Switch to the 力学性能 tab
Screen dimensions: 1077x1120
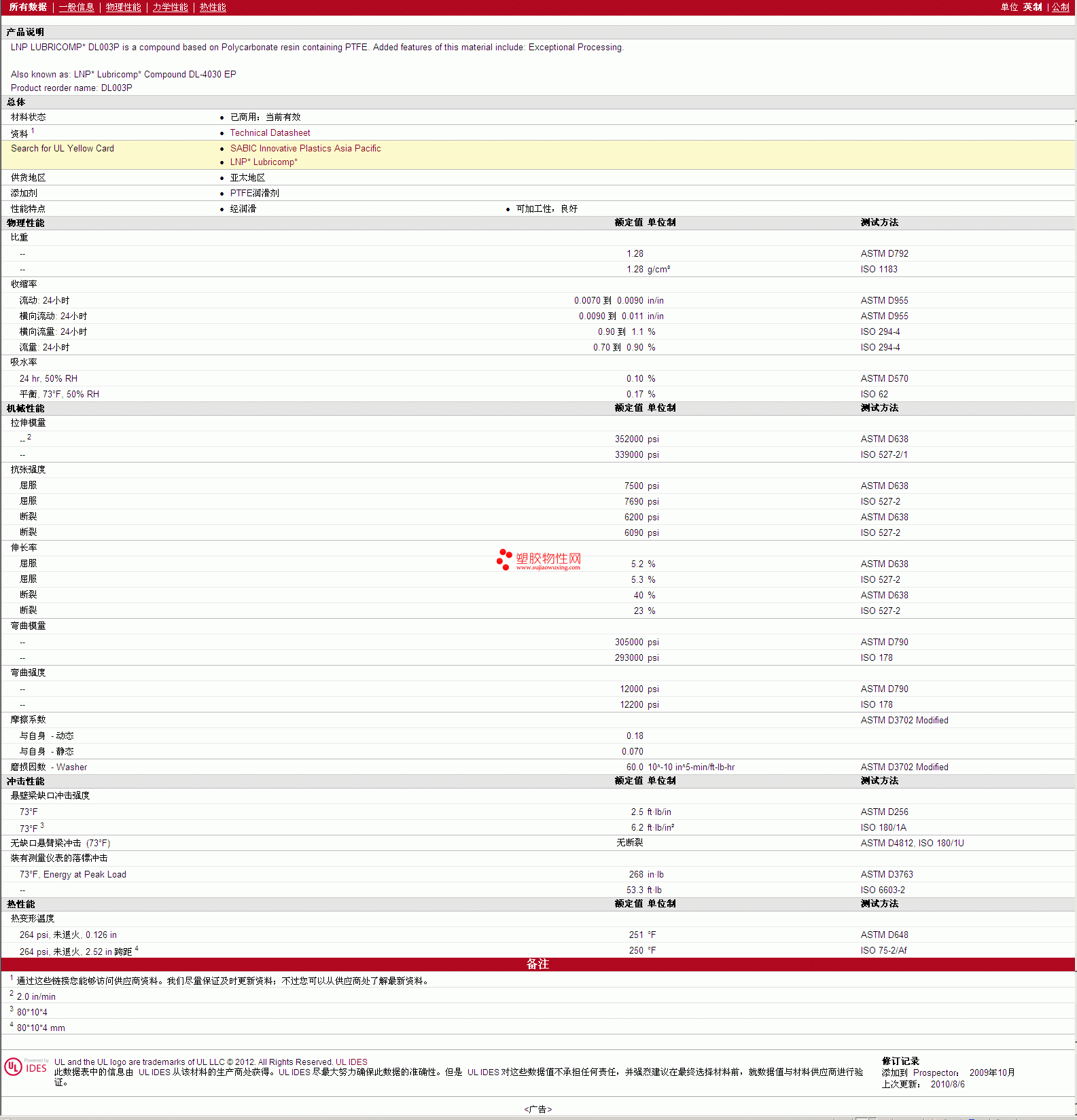(170, 7)
